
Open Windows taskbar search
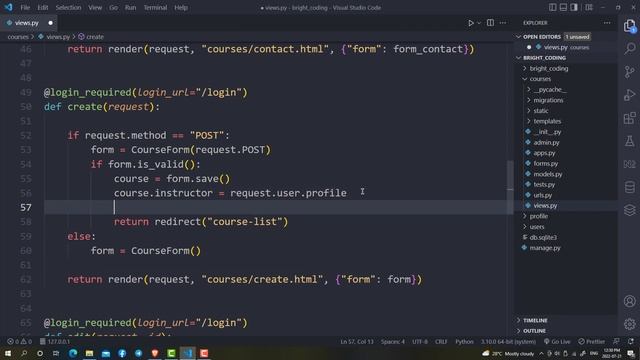[x=24, y=353]
